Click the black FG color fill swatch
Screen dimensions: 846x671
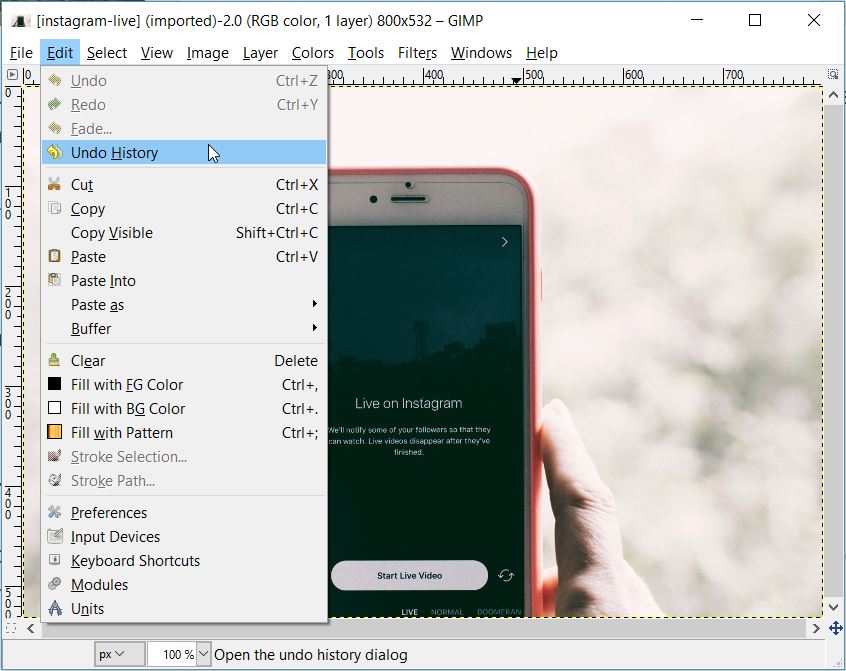(x=54, y=384)
